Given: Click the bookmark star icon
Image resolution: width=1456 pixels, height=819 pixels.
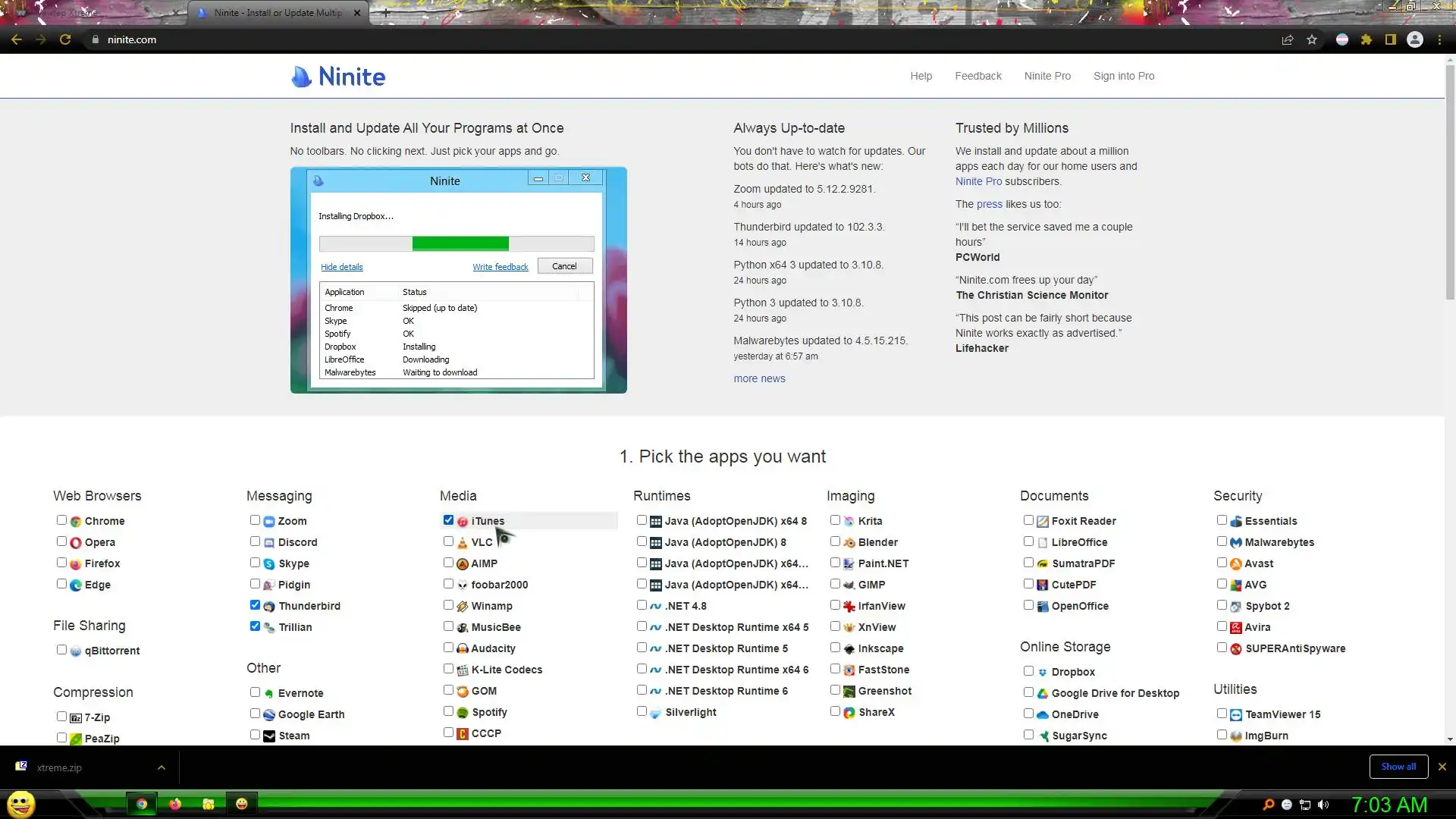Looking at the screenshot, I should [1312, 40].
